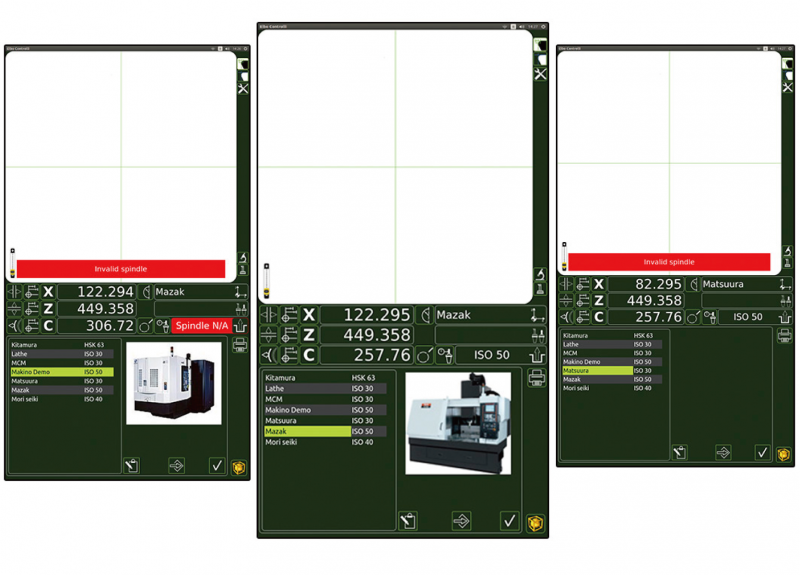800x575 pixels.
Task: Select highlighted Makino Demo row in left window
Action: [62, 372]
